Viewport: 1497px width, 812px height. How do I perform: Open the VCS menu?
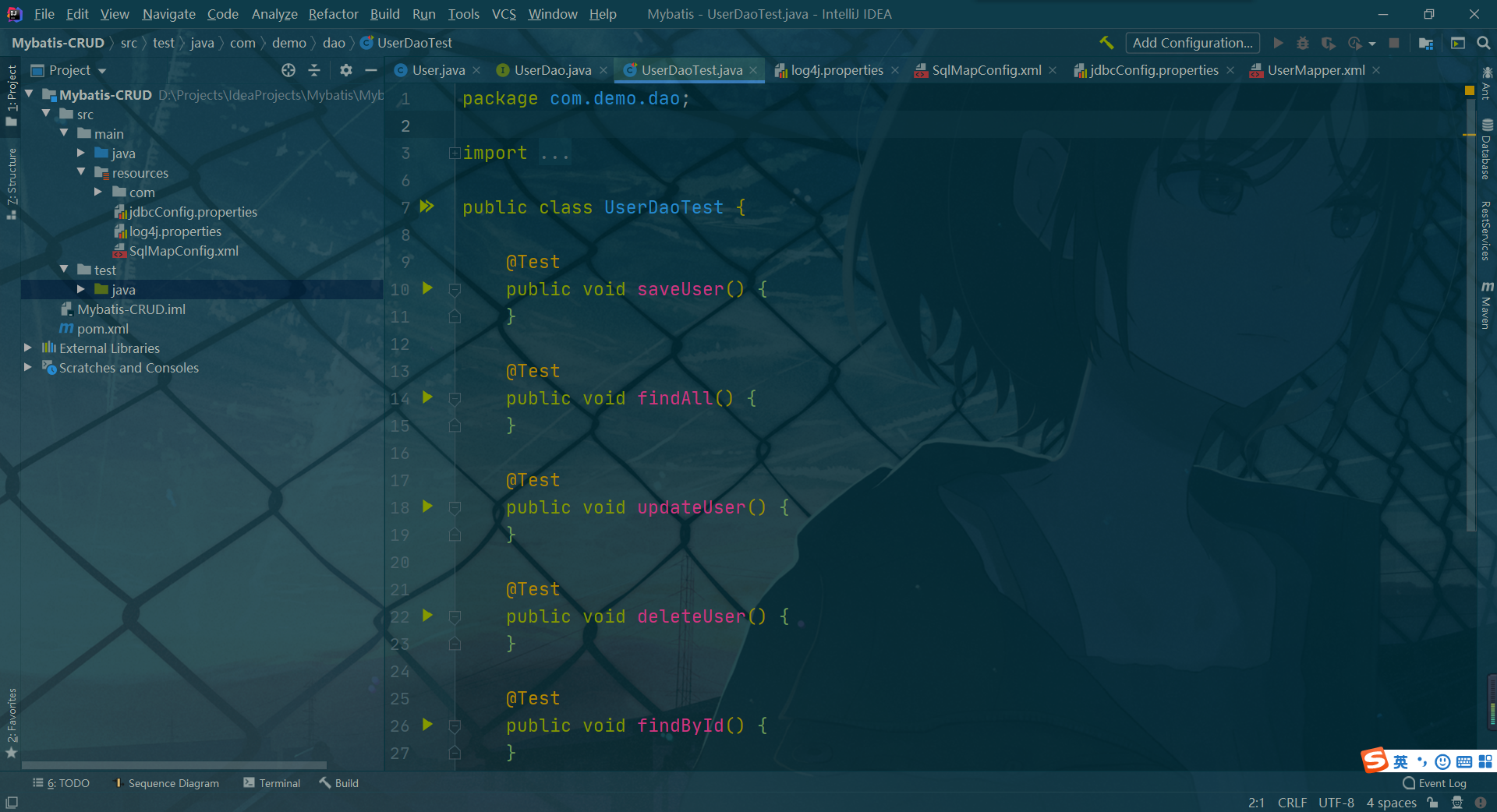click(504, 14)
